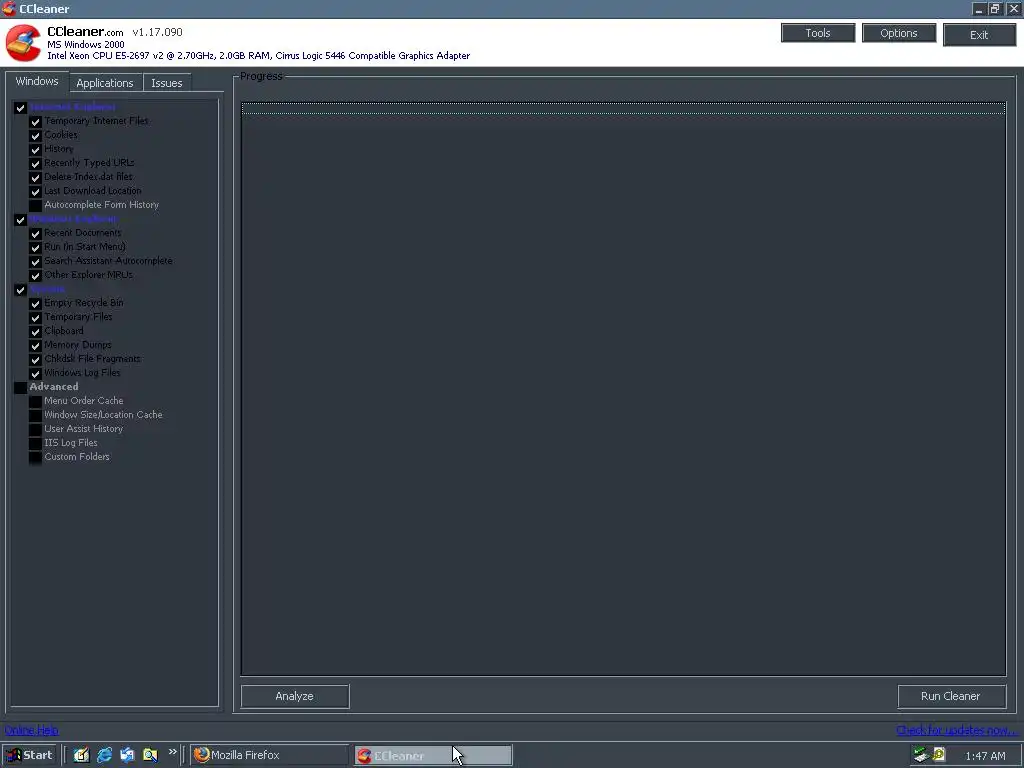Image resolution: width=1024 pixels, height=768 pixels.
Task: Uncheck Chkdsk File Fragments
Action: (x=35, y=359)
